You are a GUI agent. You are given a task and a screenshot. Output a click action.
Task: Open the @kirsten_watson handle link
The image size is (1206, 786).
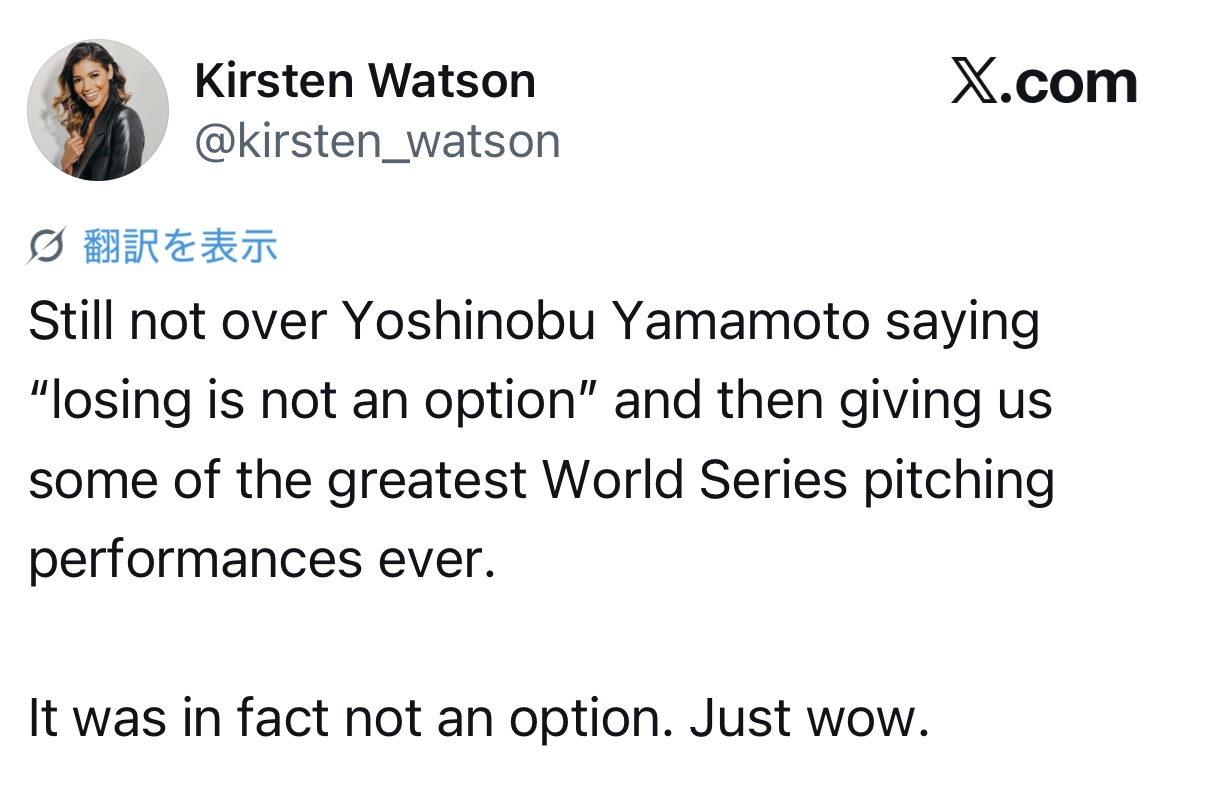pos(377,141)
